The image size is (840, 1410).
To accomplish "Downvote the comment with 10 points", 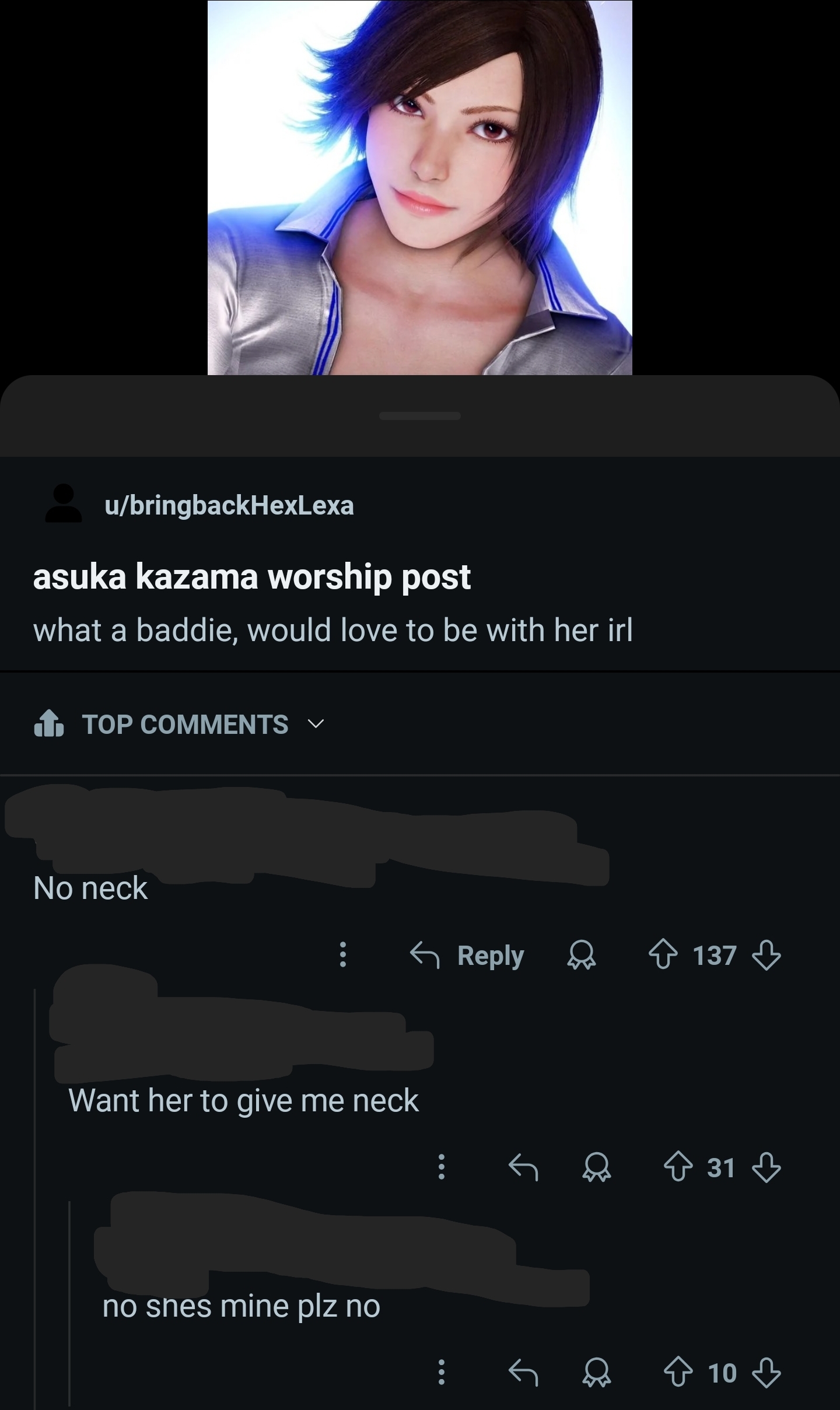I will (766, 1373).
